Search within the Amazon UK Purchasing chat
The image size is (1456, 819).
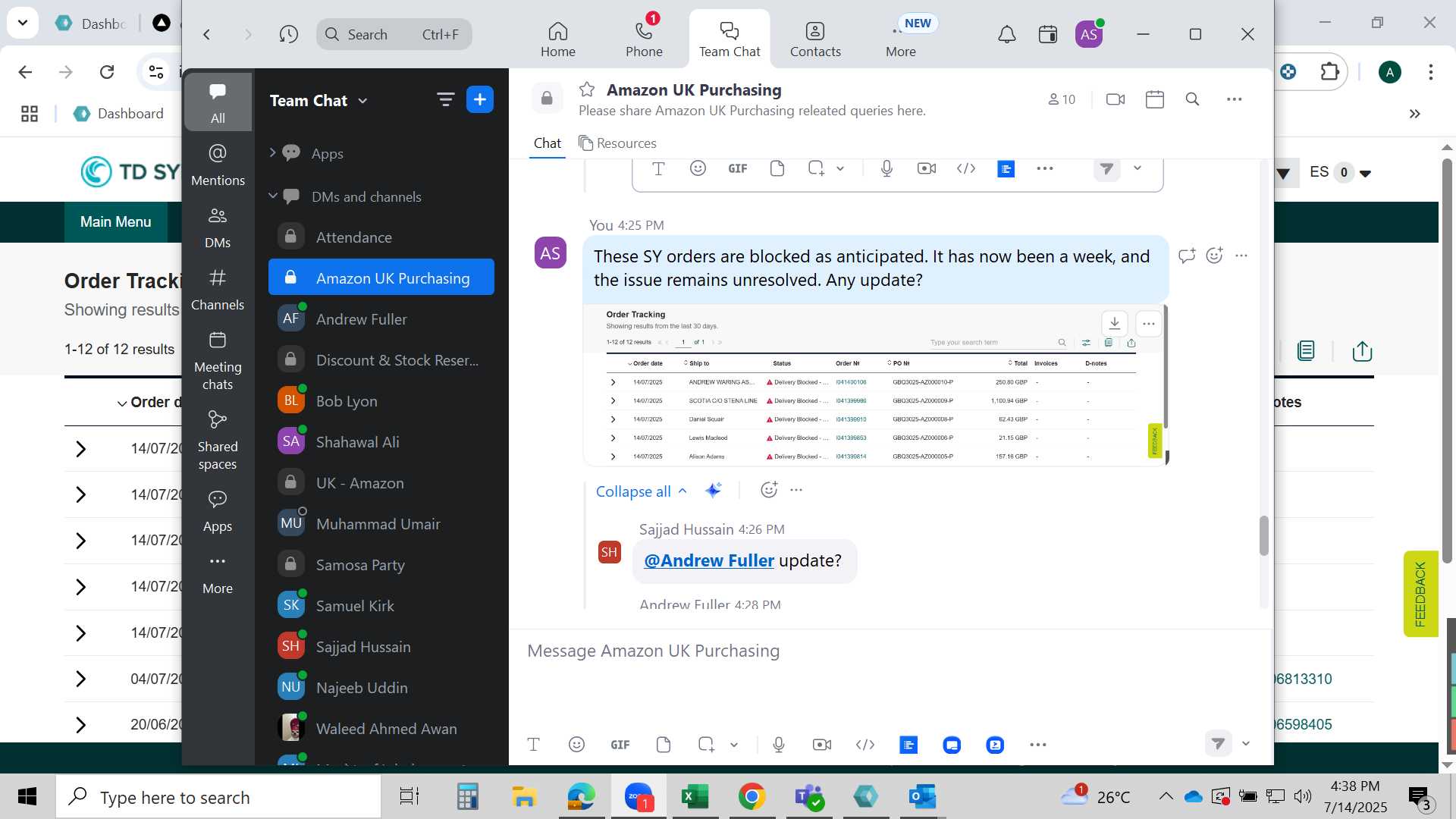click(1192, 99)
